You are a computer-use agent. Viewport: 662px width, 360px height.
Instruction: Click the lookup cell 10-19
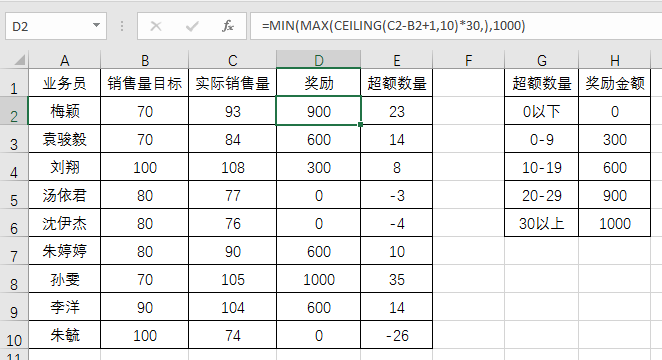click(542, 167)
